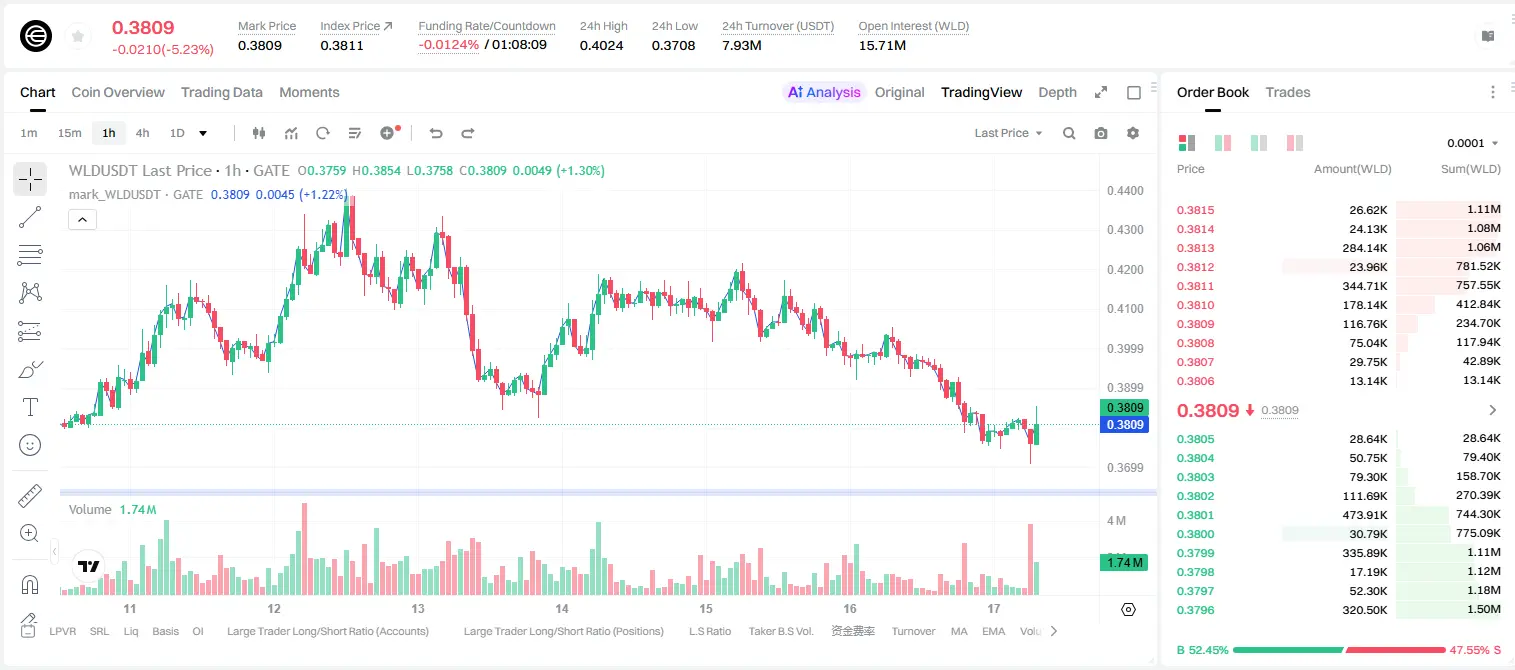The width and height of the screenshot is (1515, 670).
Task: Click the chart screenshot camera icon
Action: click(x=1101, y=133)
